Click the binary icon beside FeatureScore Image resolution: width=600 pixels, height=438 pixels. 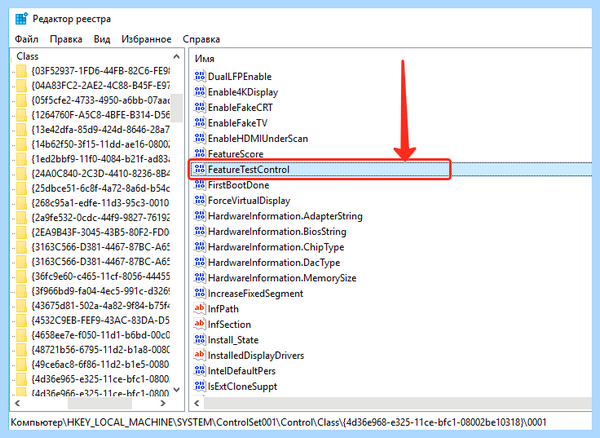(199, 154)
